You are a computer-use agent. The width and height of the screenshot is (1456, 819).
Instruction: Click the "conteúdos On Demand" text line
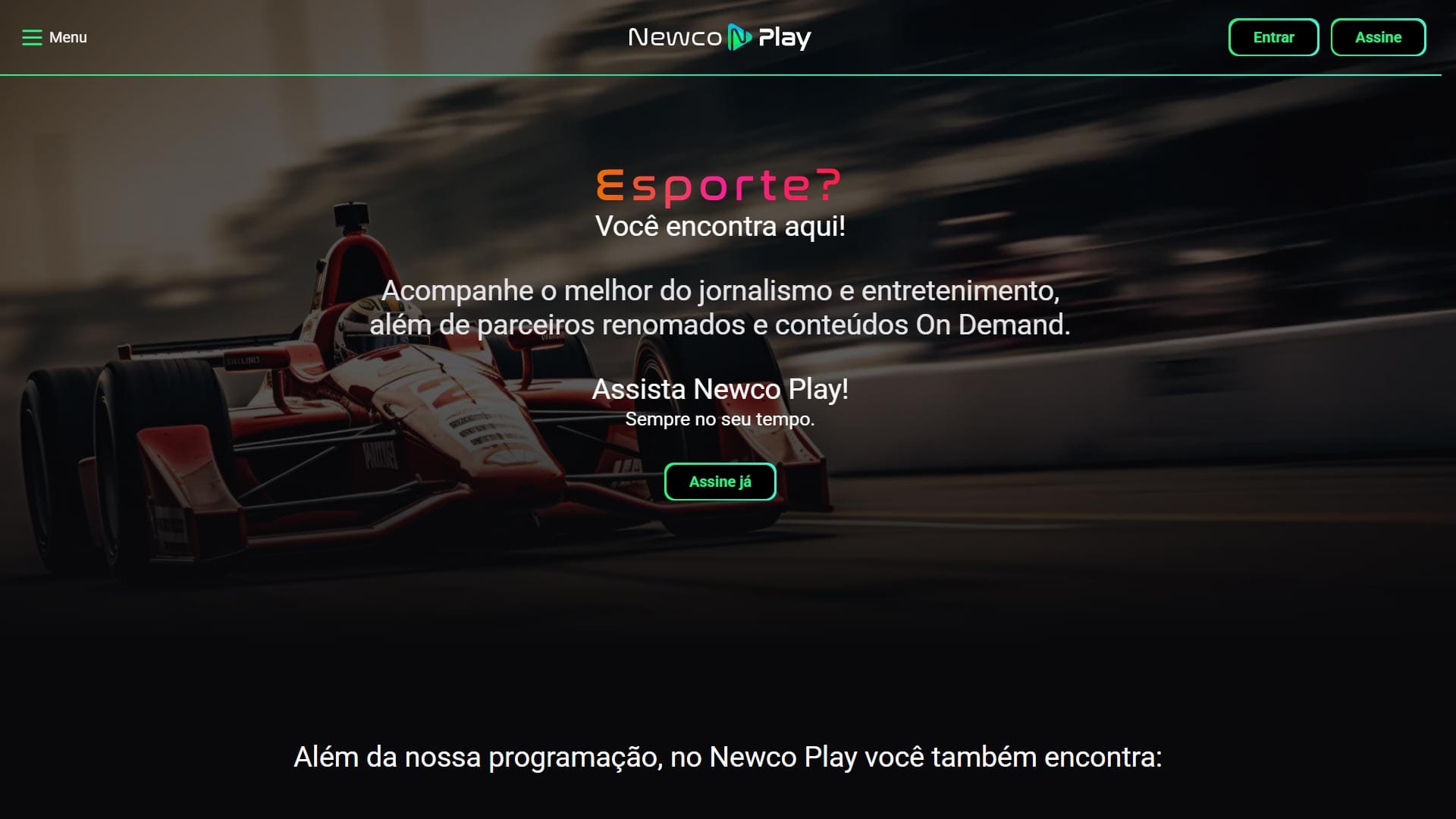tap(720, 325)
